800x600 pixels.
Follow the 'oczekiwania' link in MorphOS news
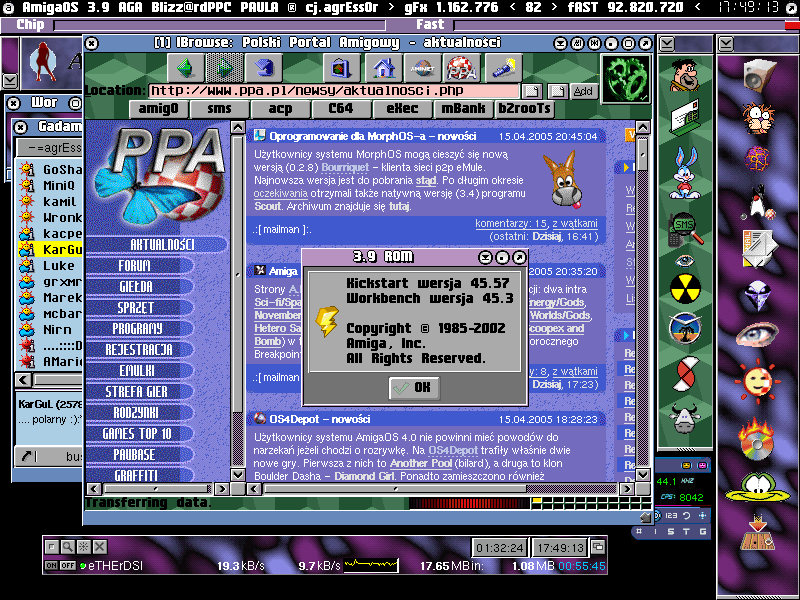pos(281,194)
